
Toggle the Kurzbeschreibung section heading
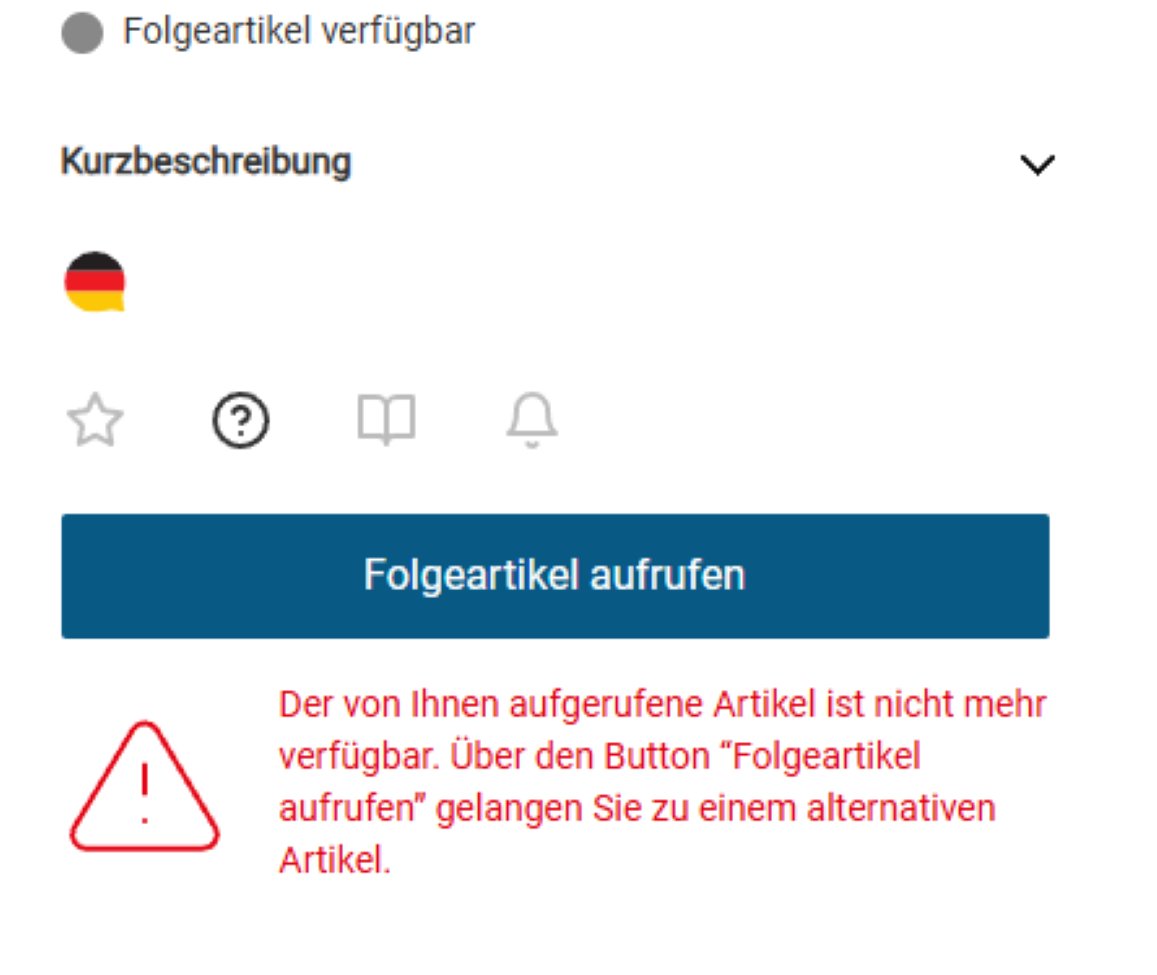206,162
